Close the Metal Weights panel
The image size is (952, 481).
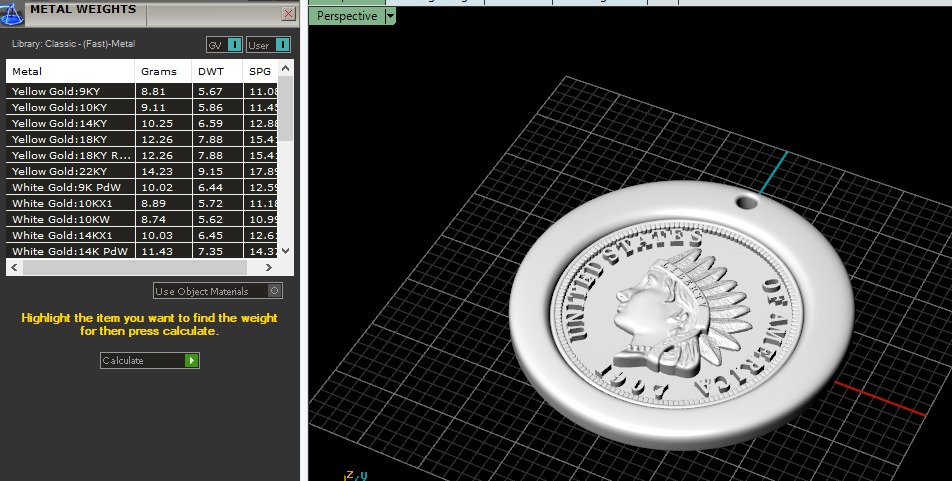click(289, 14)
